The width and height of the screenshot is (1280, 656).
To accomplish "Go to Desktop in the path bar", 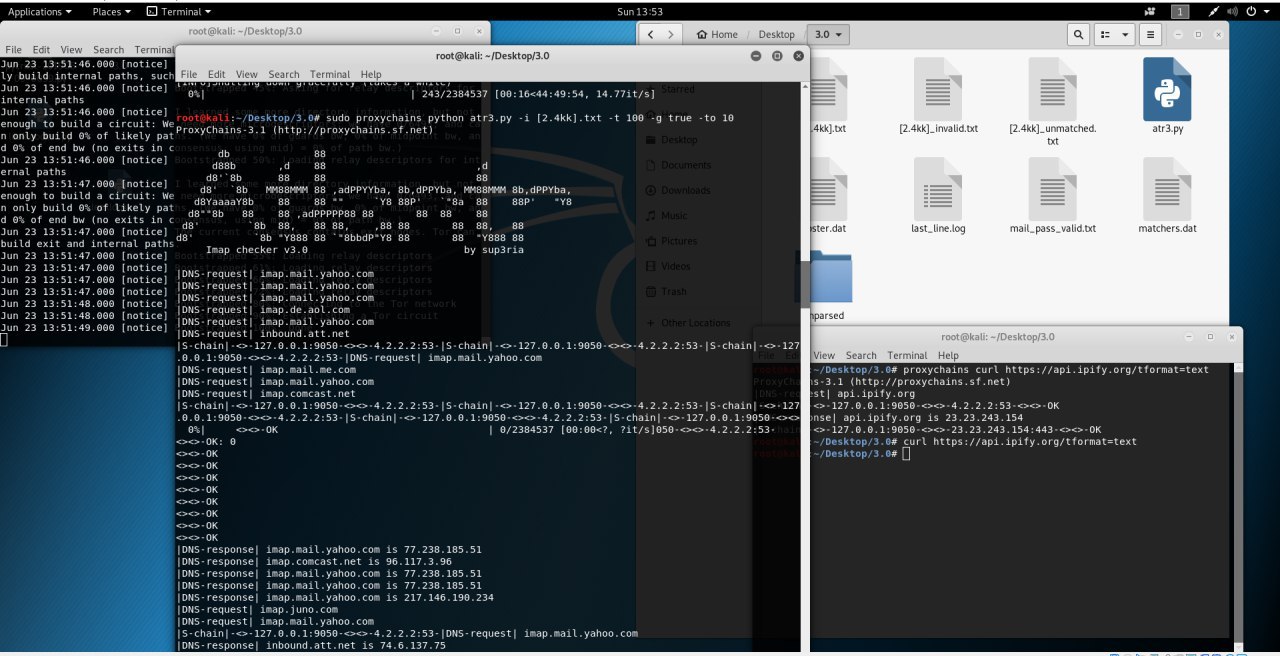I will tap(776, 34).
